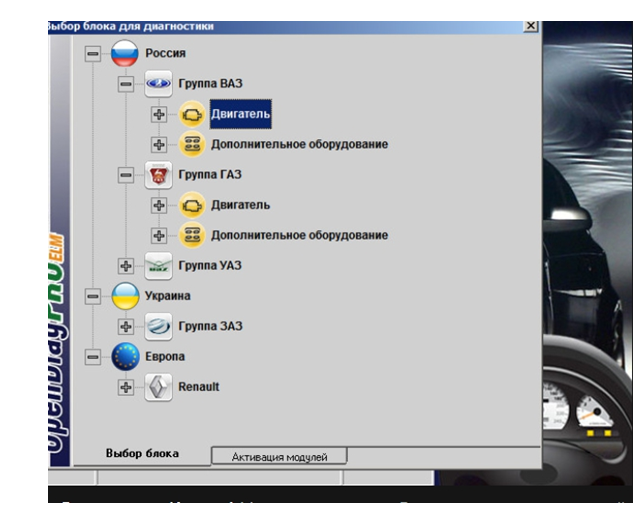Select the Группа ЗАЗ label
644x511 pixels.
210,327
